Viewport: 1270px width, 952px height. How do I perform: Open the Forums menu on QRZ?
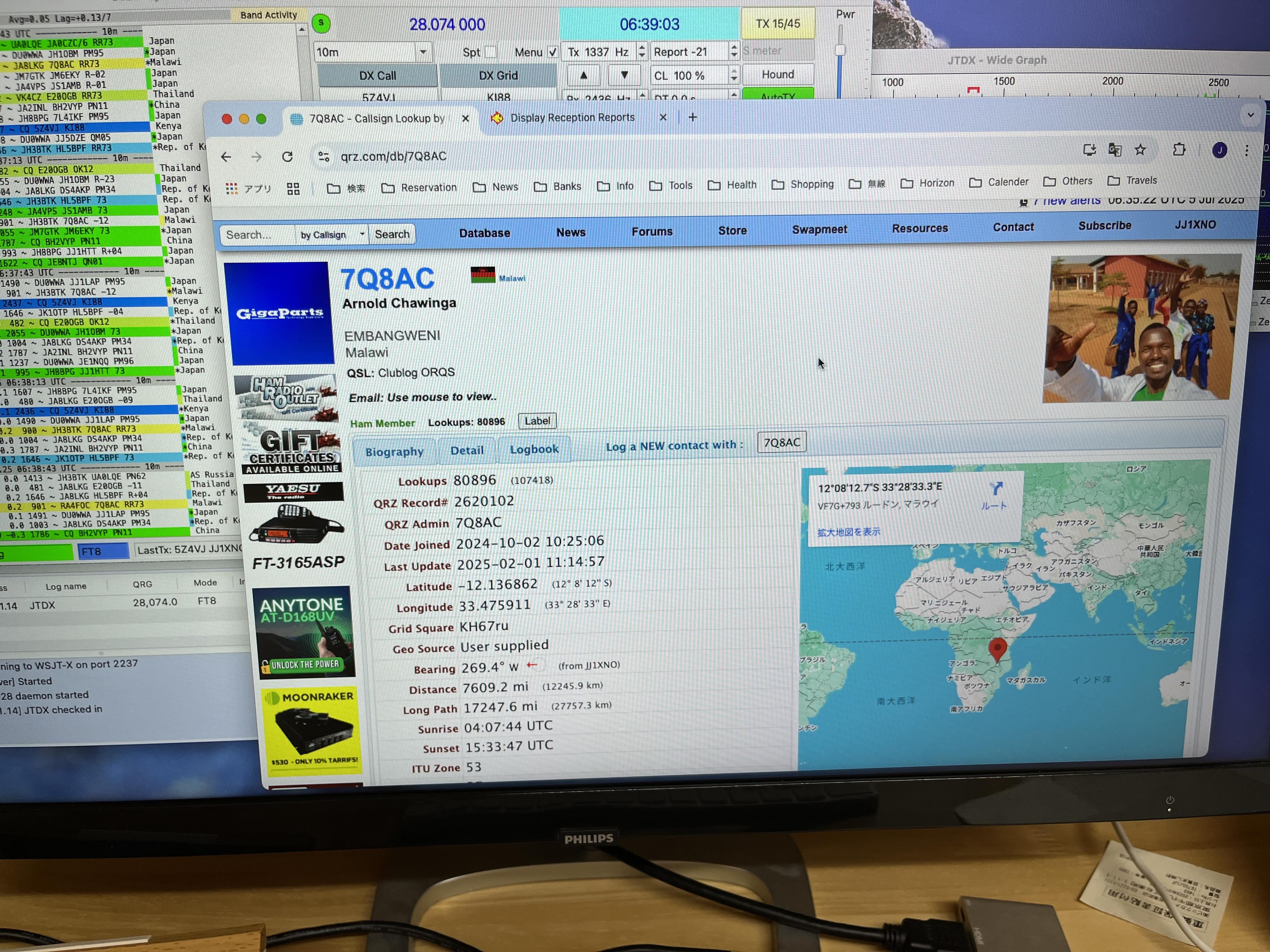(652, 231)
